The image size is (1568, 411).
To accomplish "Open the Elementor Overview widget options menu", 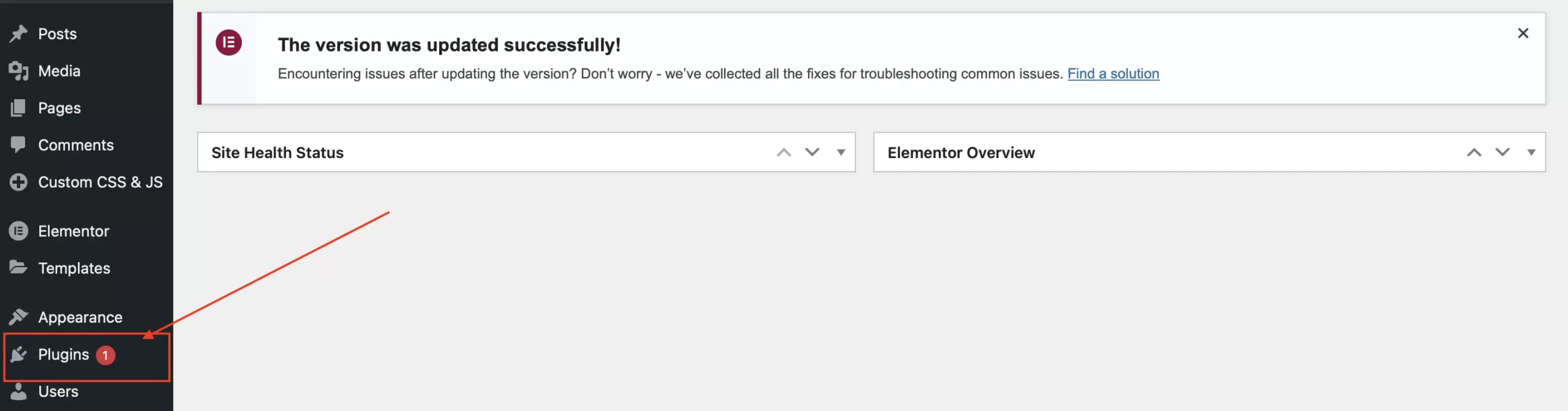I will click(x=1532, y=152).
